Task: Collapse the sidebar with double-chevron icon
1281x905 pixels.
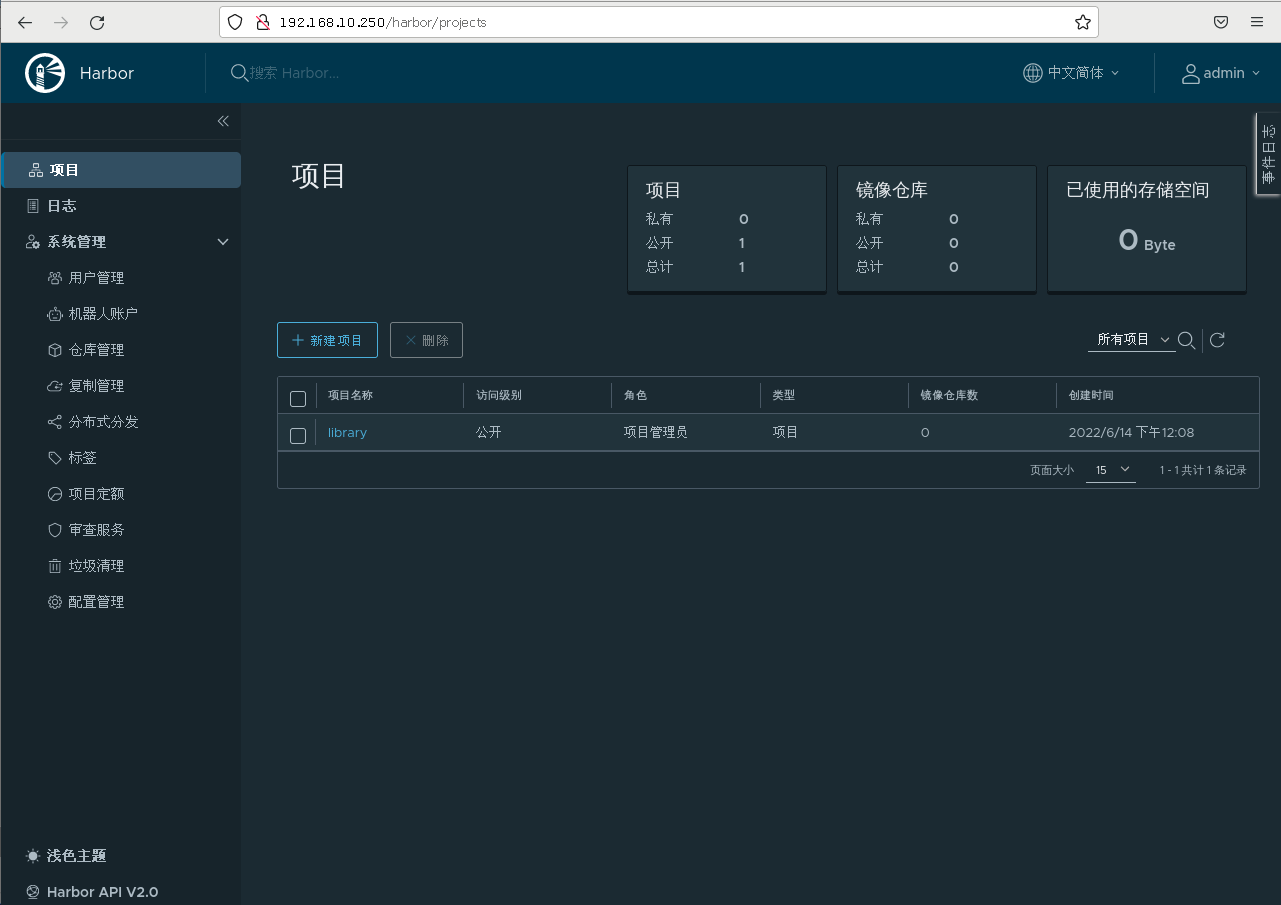Action: [223, 121]
